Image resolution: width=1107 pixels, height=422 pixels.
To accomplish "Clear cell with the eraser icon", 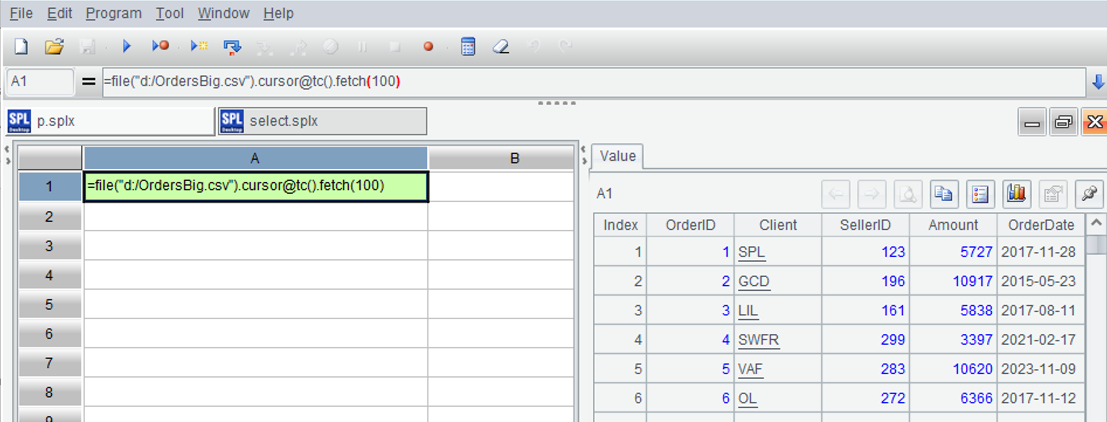I will (500, 47).
